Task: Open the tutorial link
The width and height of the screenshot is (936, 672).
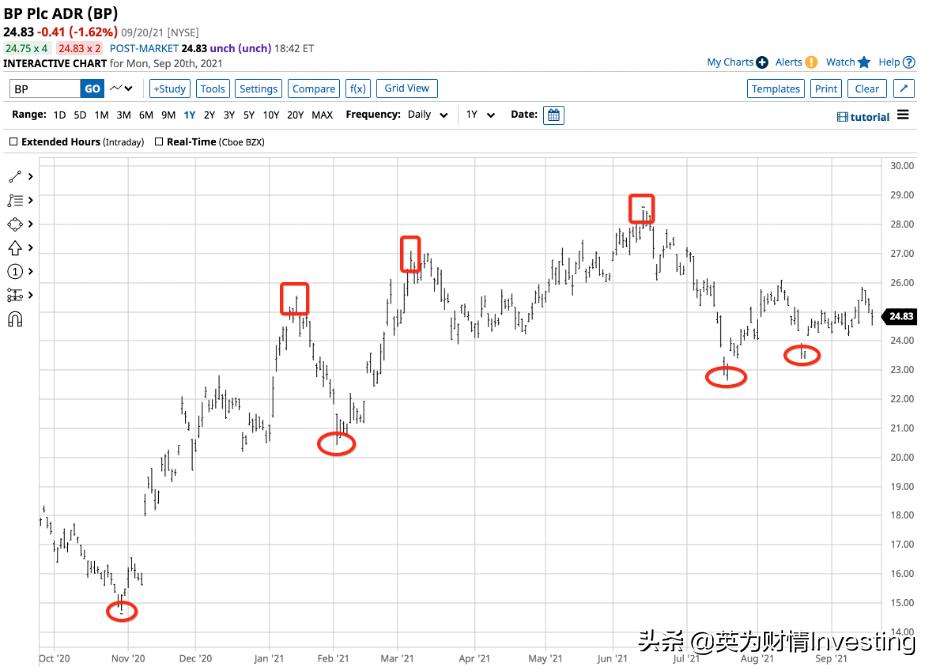Action: tap(870, 117)
